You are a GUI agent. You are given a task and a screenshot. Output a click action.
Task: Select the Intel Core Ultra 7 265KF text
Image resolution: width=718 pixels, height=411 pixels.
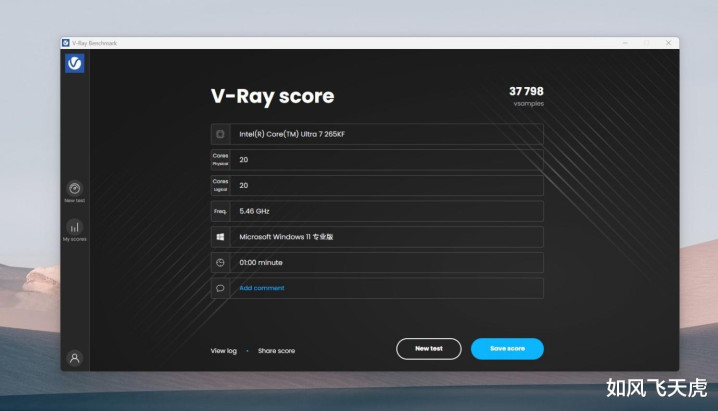292,134
